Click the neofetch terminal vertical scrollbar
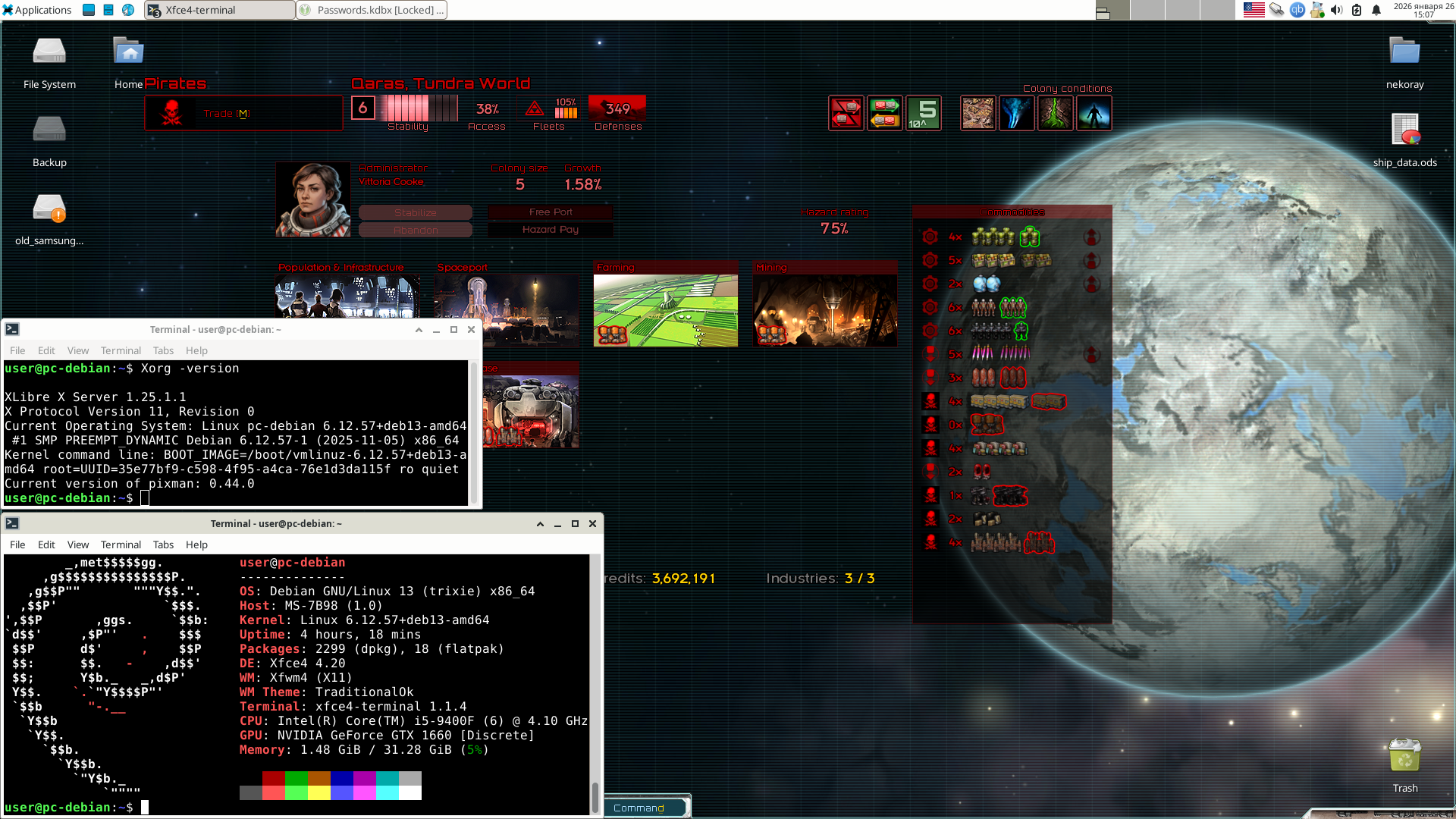The height and width of the screenshot is (819, 1456). (595, 684)
